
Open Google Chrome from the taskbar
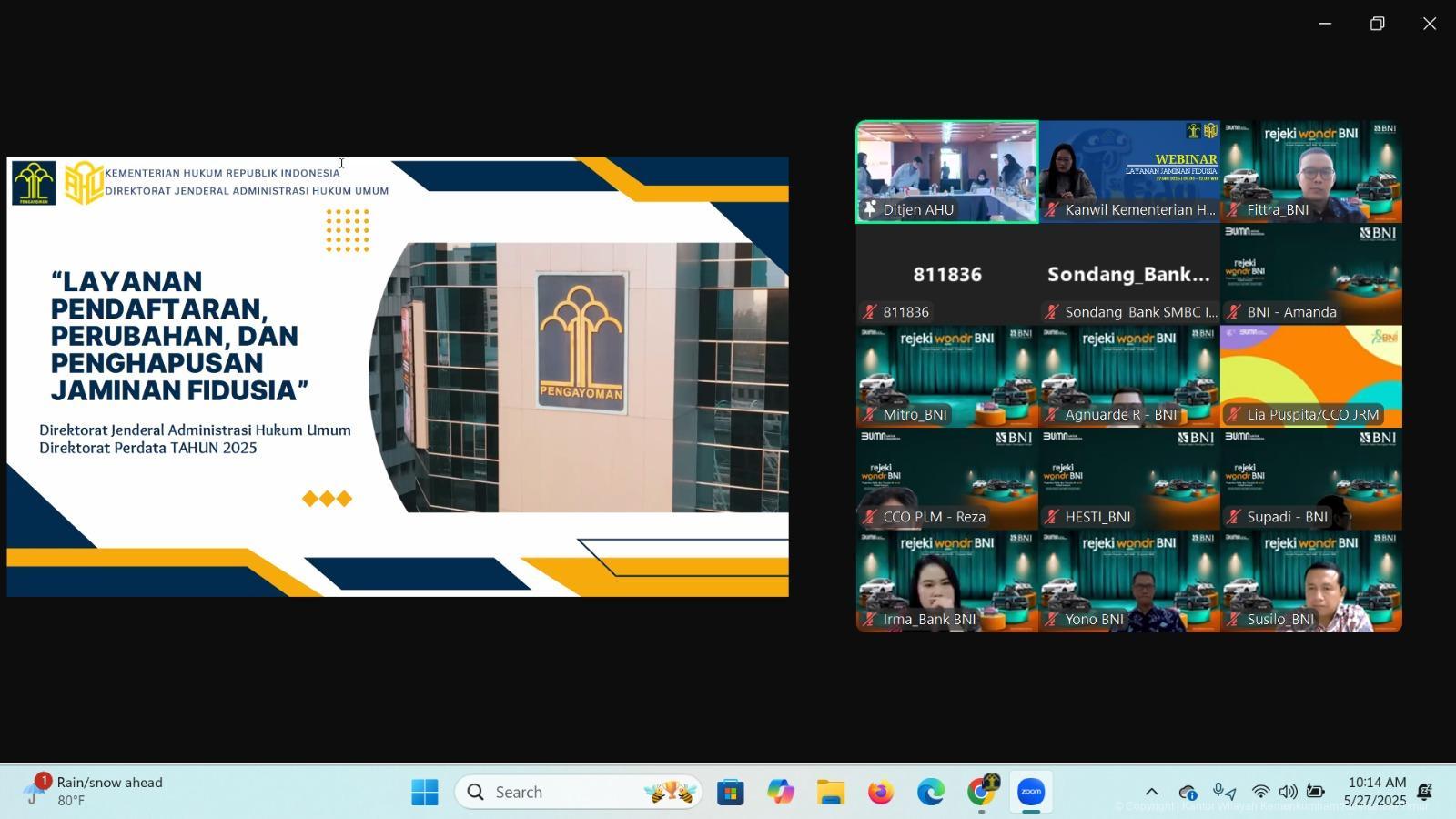(x=981, y=792)
